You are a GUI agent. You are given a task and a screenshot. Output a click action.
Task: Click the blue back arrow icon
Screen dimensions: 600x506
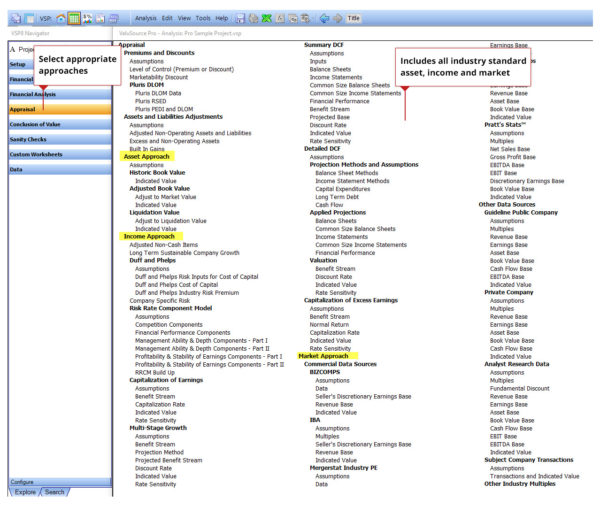coord(323,18)
